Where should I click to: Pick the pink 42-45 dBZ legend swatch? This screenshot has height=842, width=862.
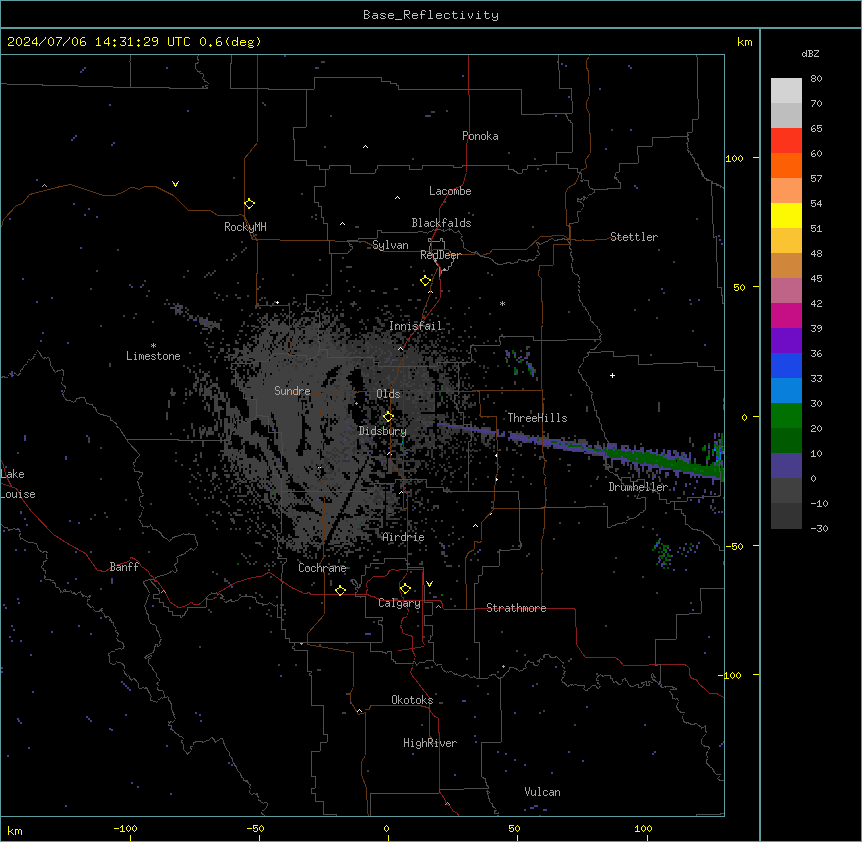[x=786, y=291]
